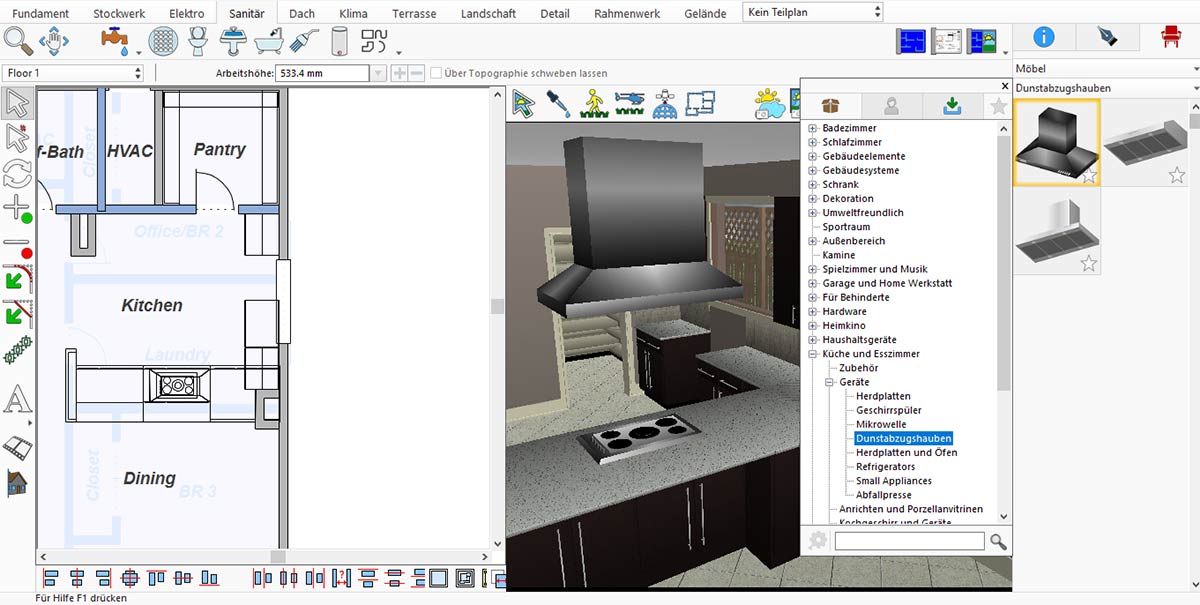Close the library panel
The image size is (1200, 605).
coord(1005,86)
